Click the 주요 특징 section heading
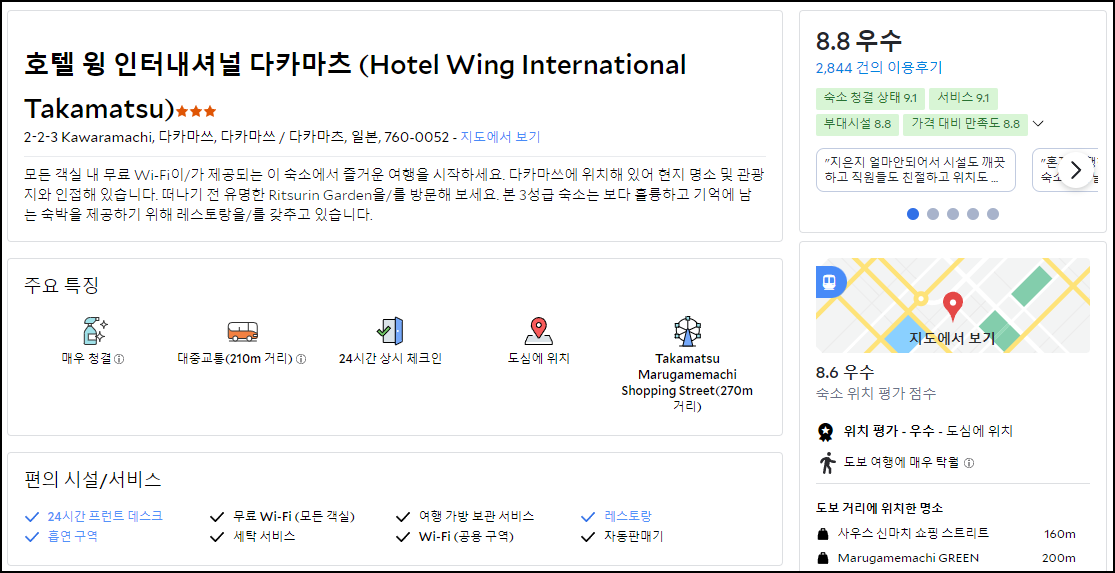This screenshot has width=1115, height=573. point(61,285)
